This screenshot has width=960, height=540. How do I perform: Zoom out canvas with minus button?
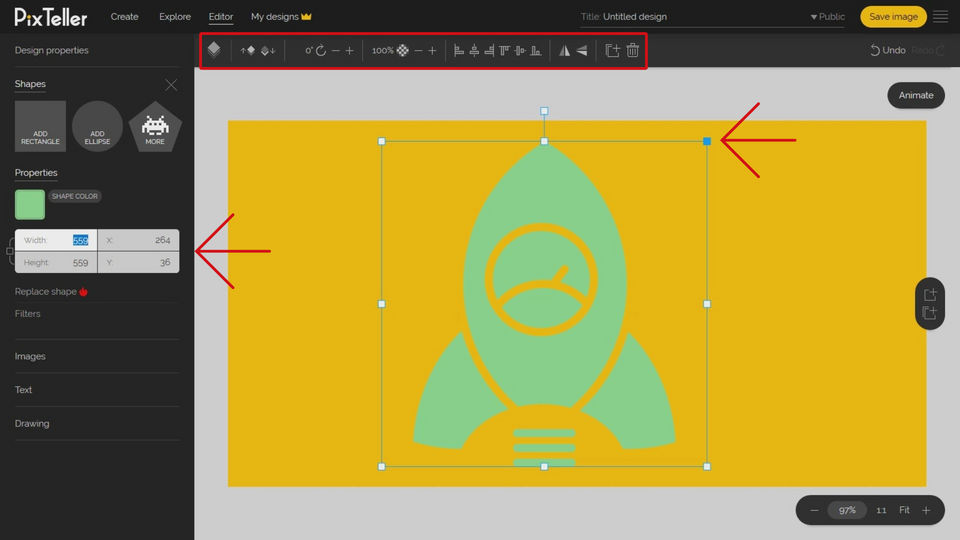pos(814,510)
